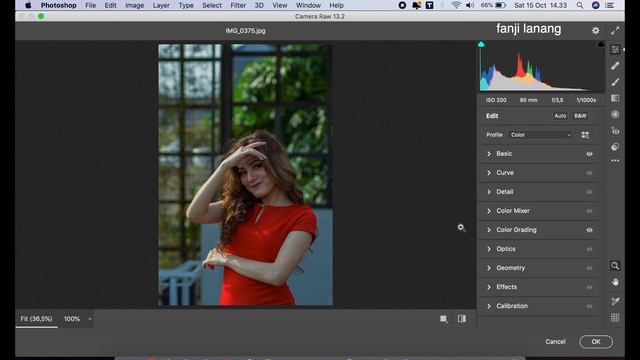The height and width of the screenshot is (360, 640).
Task: Open the Filter menu
Action: (238, 5)
